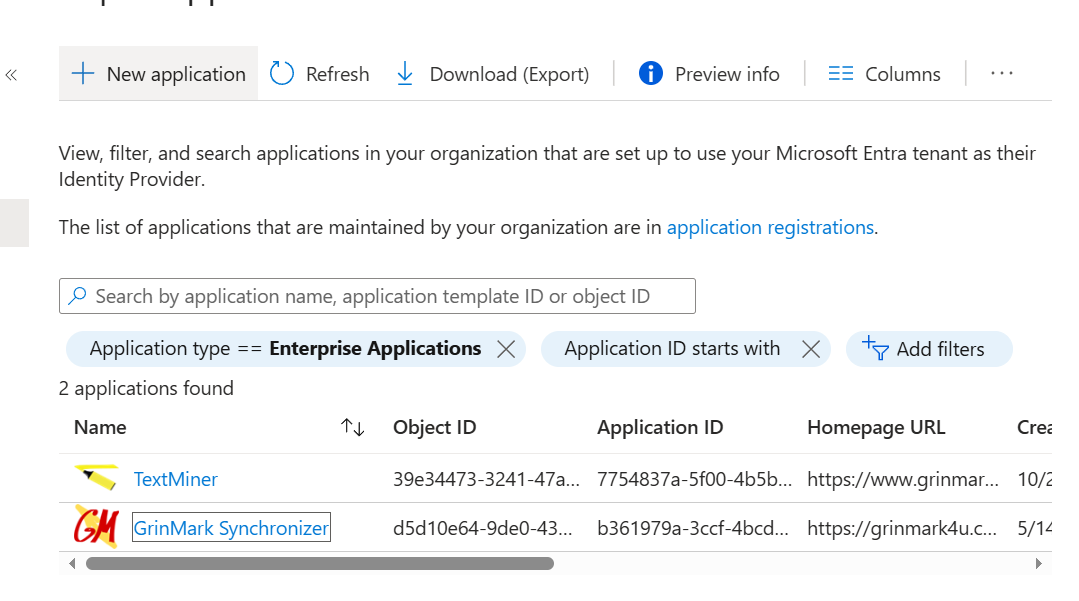1079x601 pixels.
Task: Click the Application ID column header
Action: click(660, 428)
